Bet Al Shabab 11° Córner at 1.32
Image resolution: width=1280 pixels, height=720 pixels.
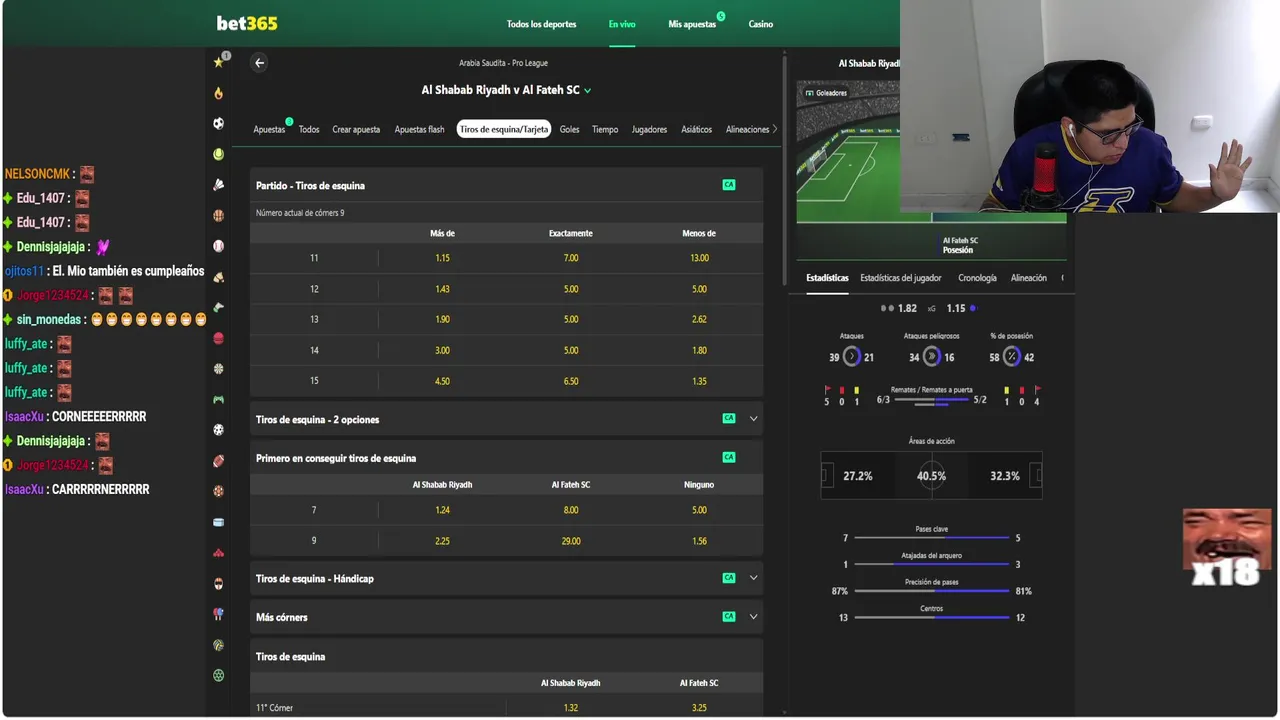(571, 708)
